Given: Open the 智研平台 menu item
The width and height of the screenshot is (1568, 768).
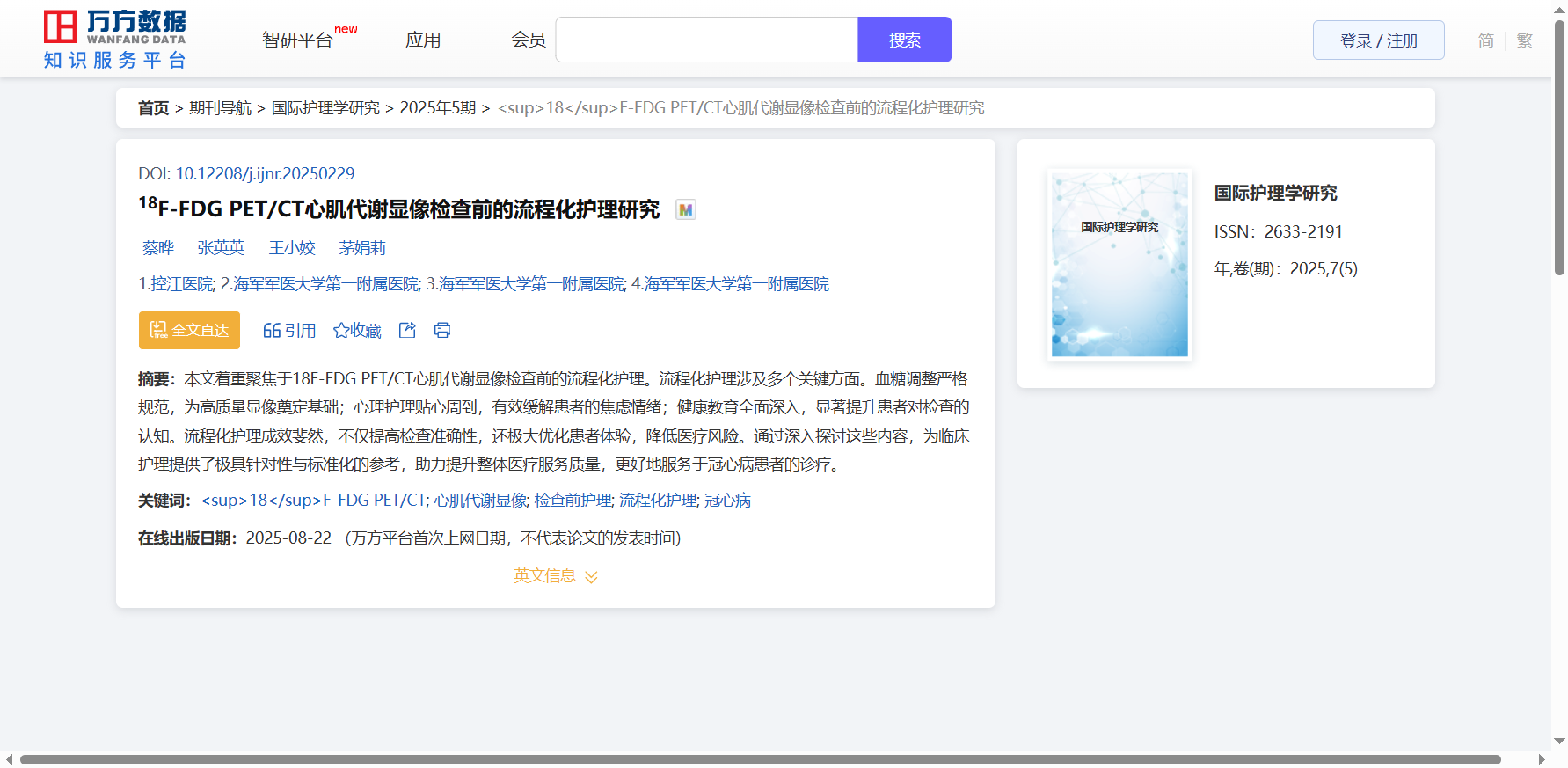Looking at the screenshot, I should 298,40.
